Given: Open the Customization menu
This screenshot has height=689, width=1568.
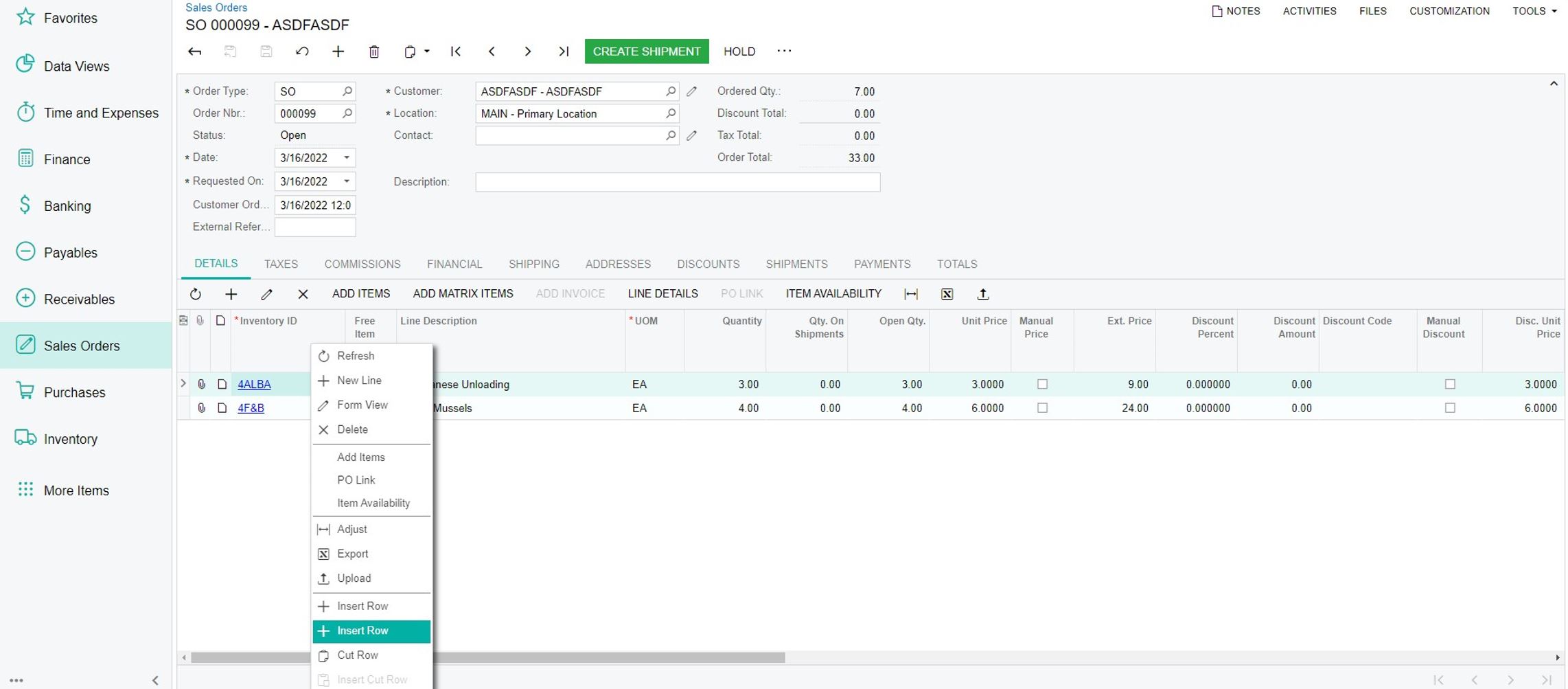Looking at the screenshot, I should tap(1449, 11).
